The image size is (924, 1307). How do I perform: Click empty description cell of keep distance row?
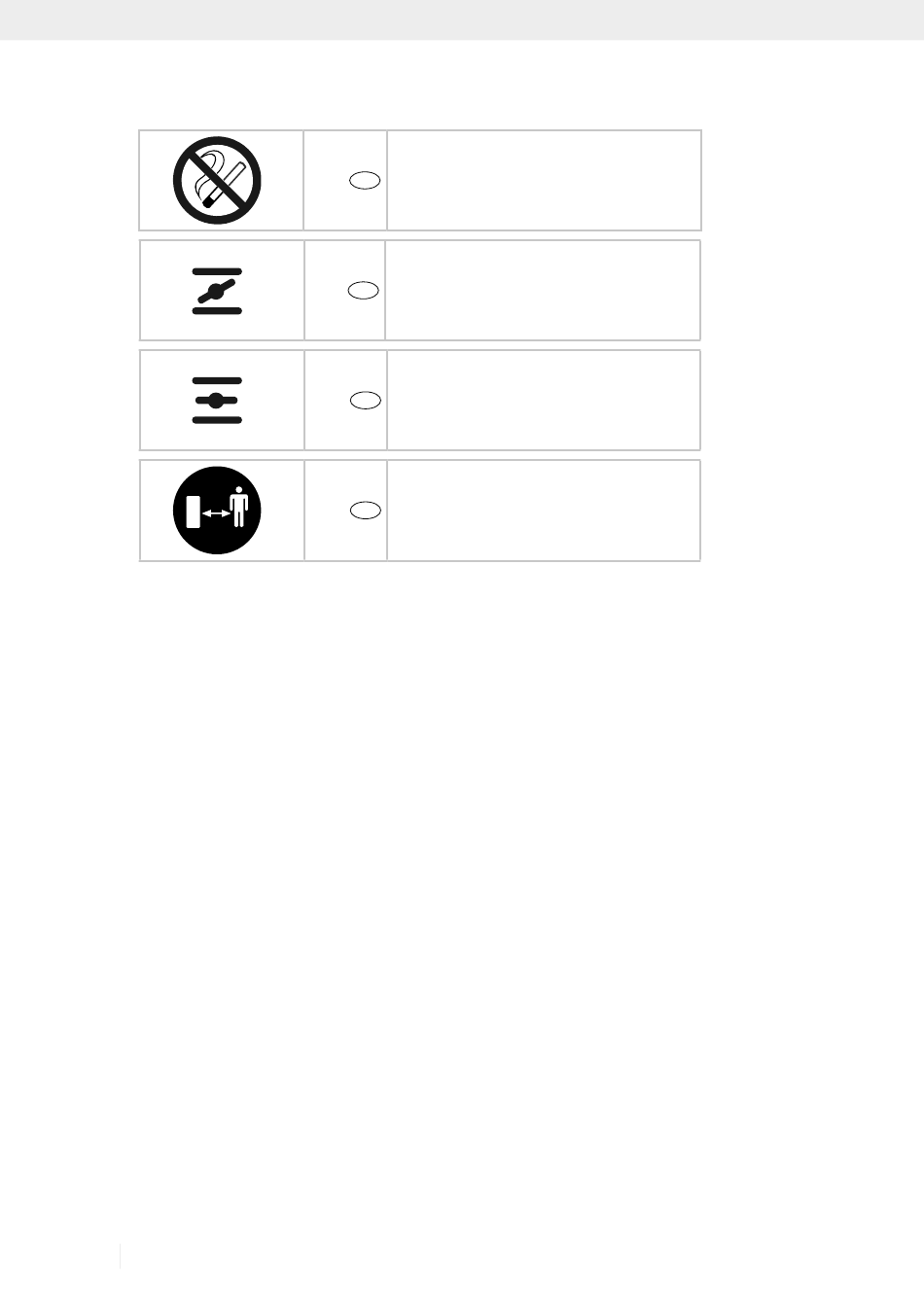click(544, 511)
